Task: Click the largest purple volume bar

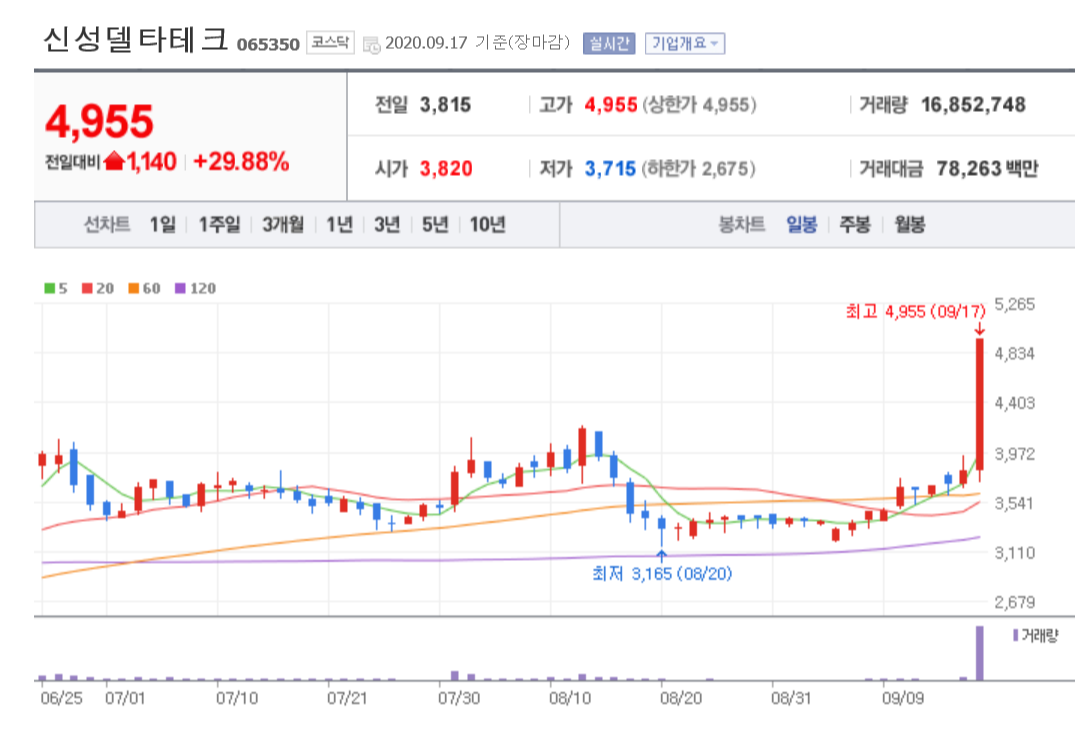Action: coord(980,653)
